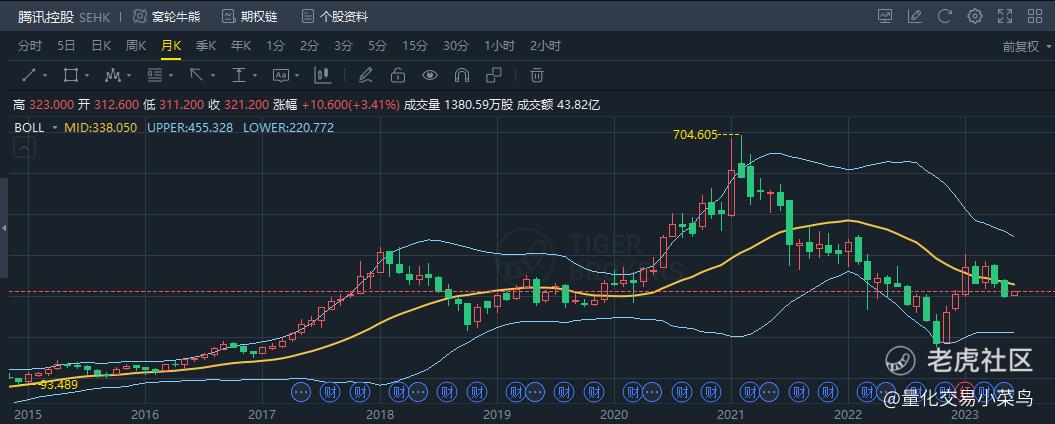The height and width of the screenshot is (424, 1055).
Task: Open the 期权链 option chain
Action: click(250, 16)
